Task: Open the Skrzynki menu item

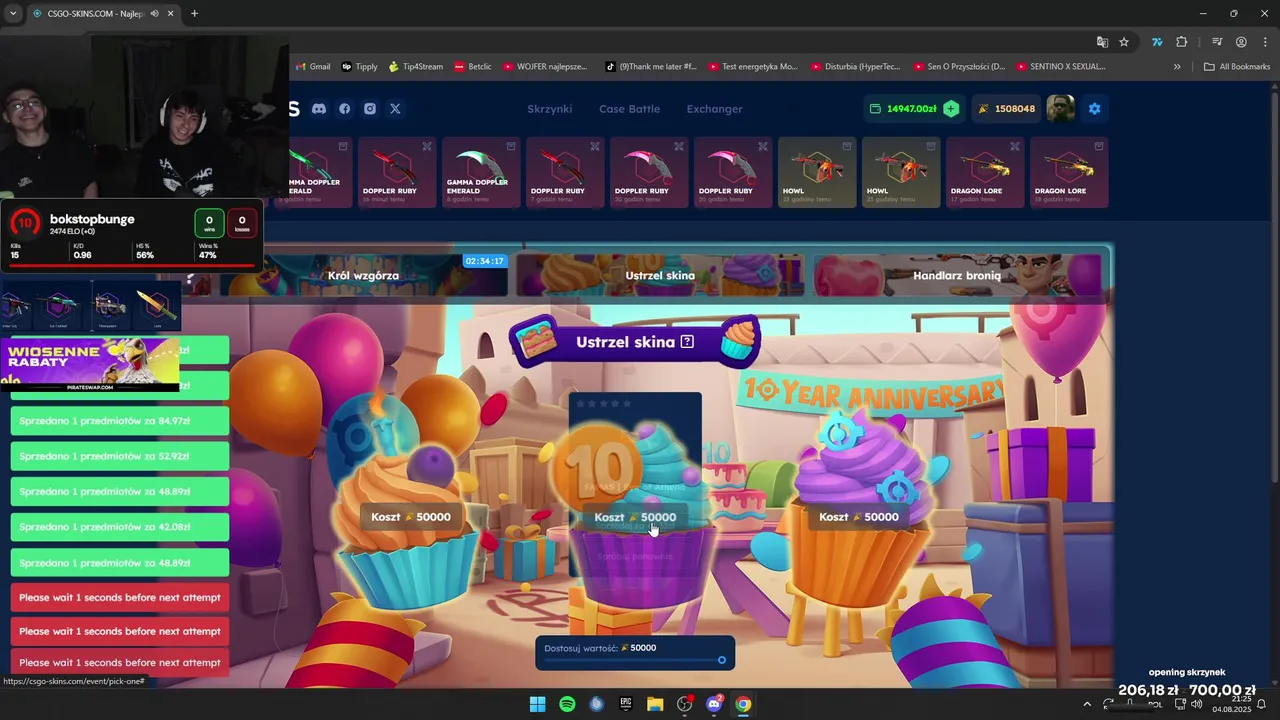Action: point(549,109)
